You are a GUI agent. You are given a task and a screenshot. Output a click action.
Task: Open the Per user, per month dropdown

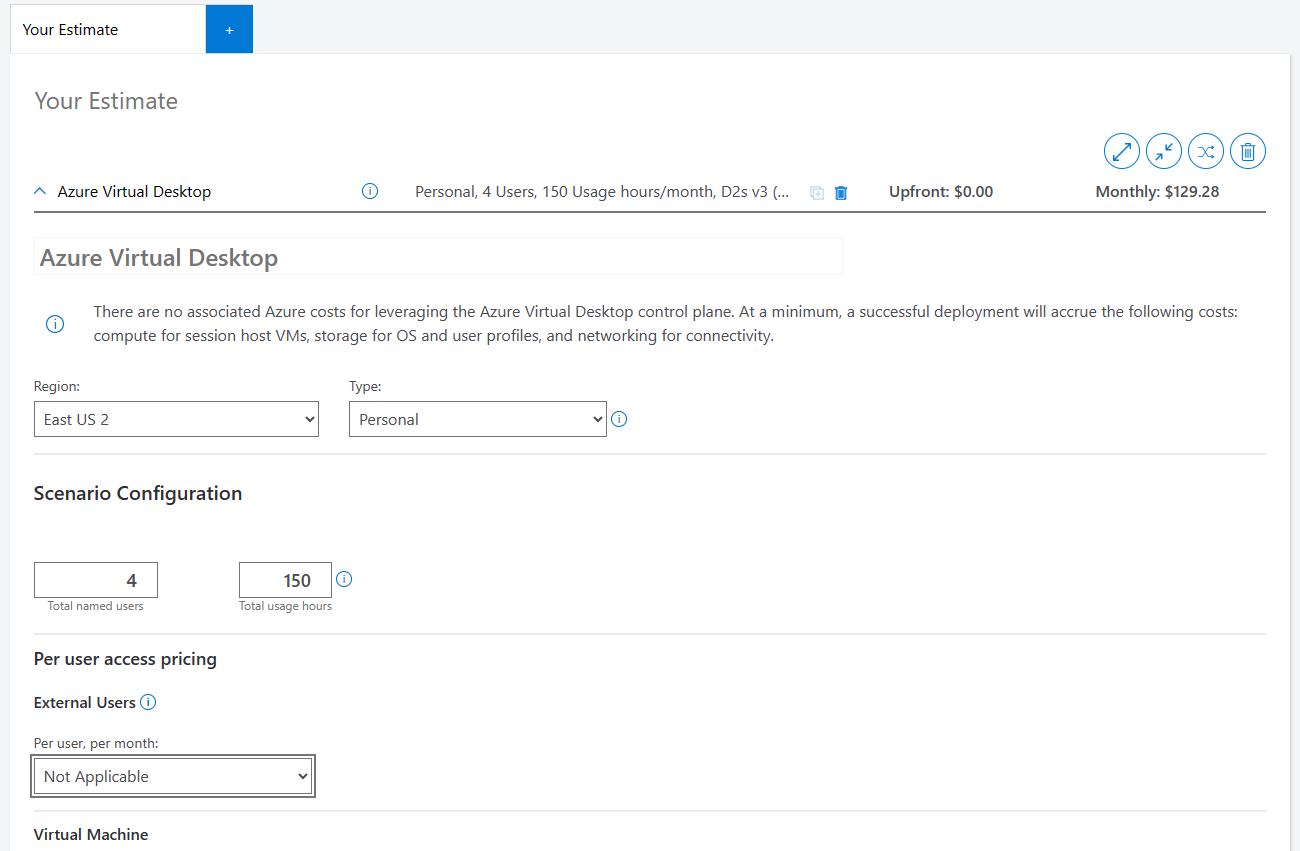(x=174, y=776)
